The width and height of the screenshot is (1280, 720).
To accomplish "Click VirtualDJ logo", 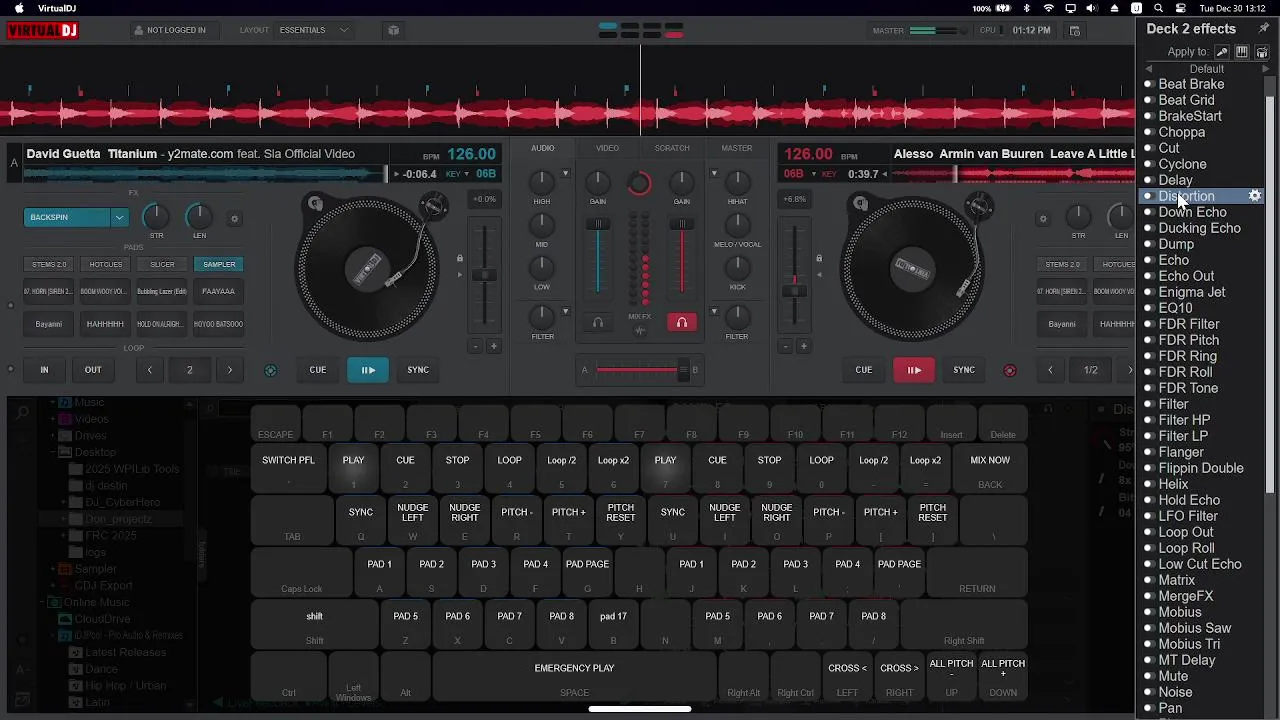I will coord(43,30).
